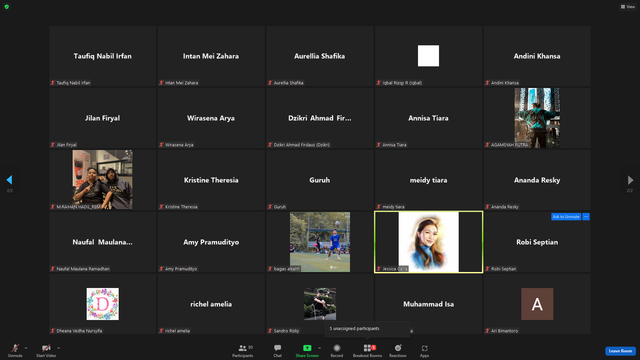Select the Kristine Theresia tile
The height and width of the screenshot is (360, 640).
211,180
